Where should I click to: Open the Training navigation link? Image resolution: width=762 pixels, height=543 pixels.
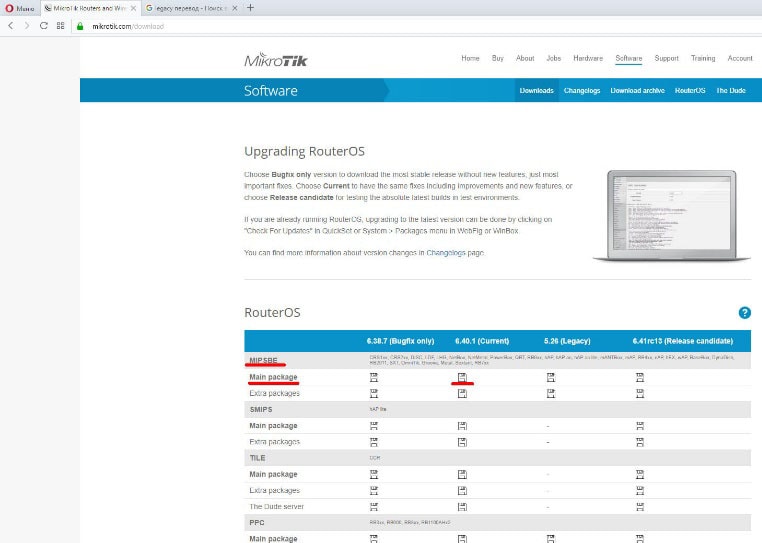click(x=703, y=58)
